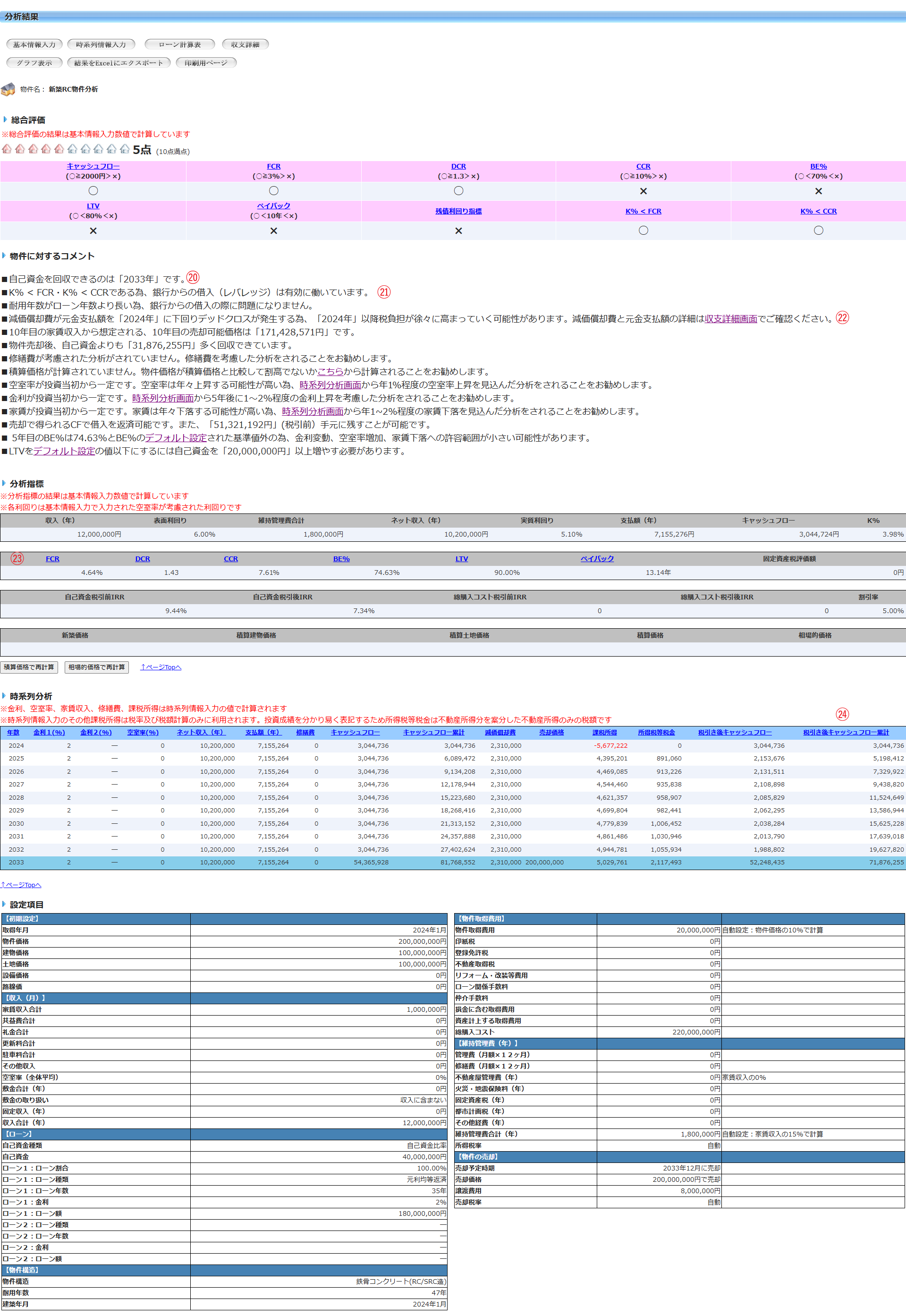The width and height of the screenshot is (906, 1316).
Task: Click FCR link in 分析指標 table
Action: coord(53,559)
